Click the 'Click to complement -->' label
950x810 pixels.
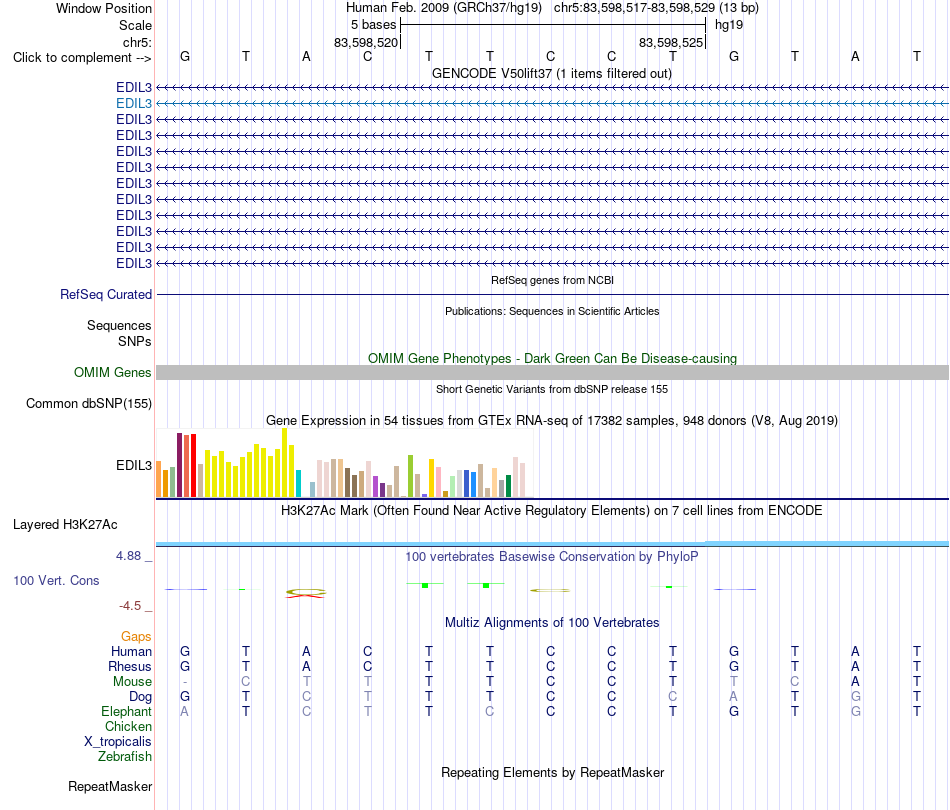point(82,58)
